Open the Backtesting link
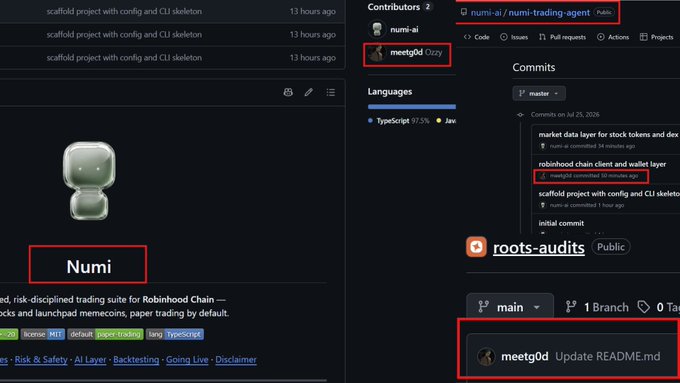This screenshot has width=680, height=383. point(136,360)
